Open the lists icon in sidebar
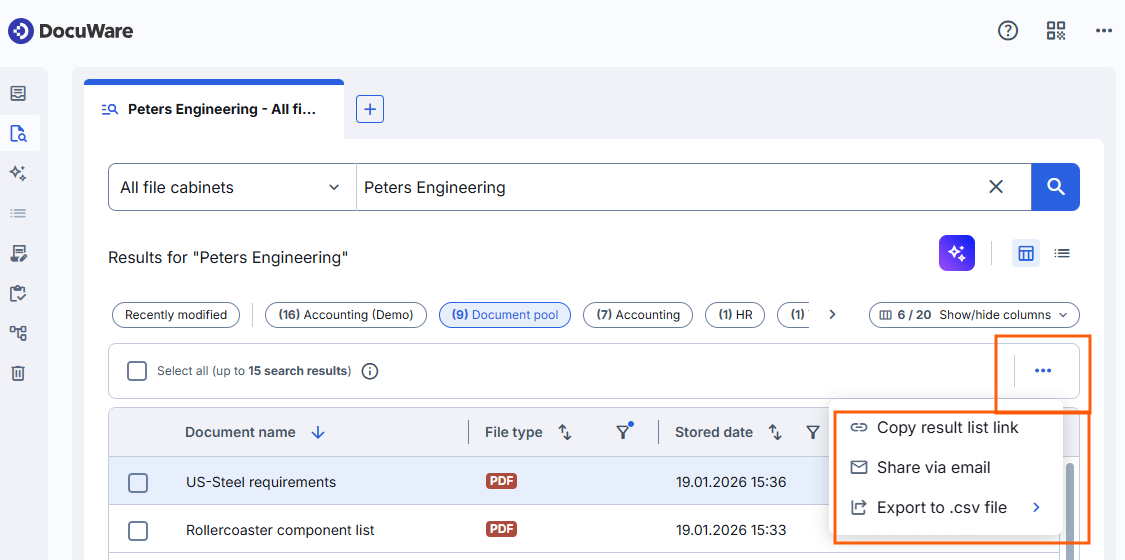The width and height of the screenshot is (1125, 560). tap(19, 213)
